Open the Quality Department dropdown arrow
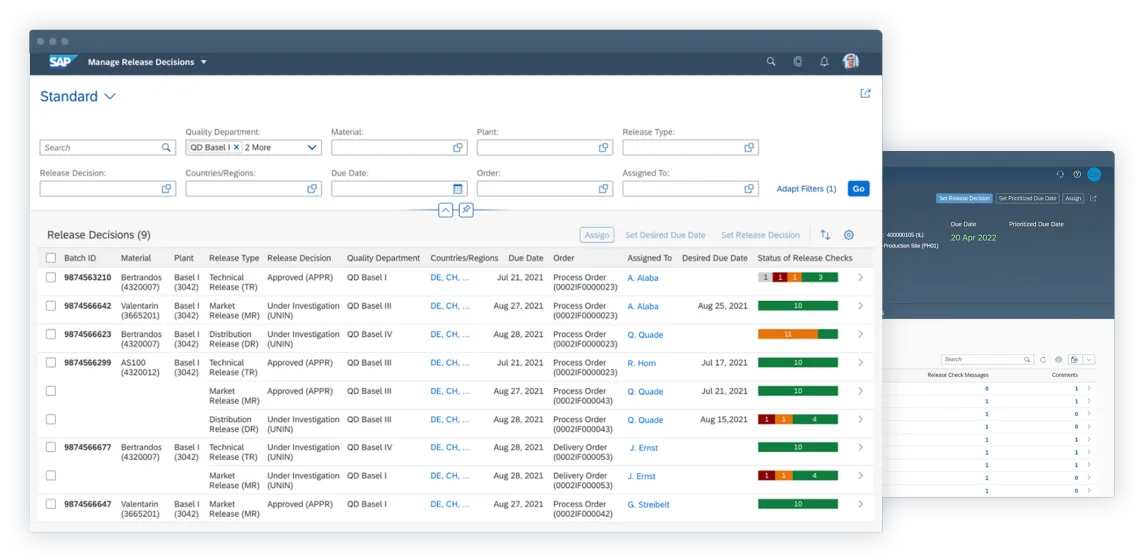Image resolution: width=1144 pixels, height=560 pixels. [x=312, y=148]
